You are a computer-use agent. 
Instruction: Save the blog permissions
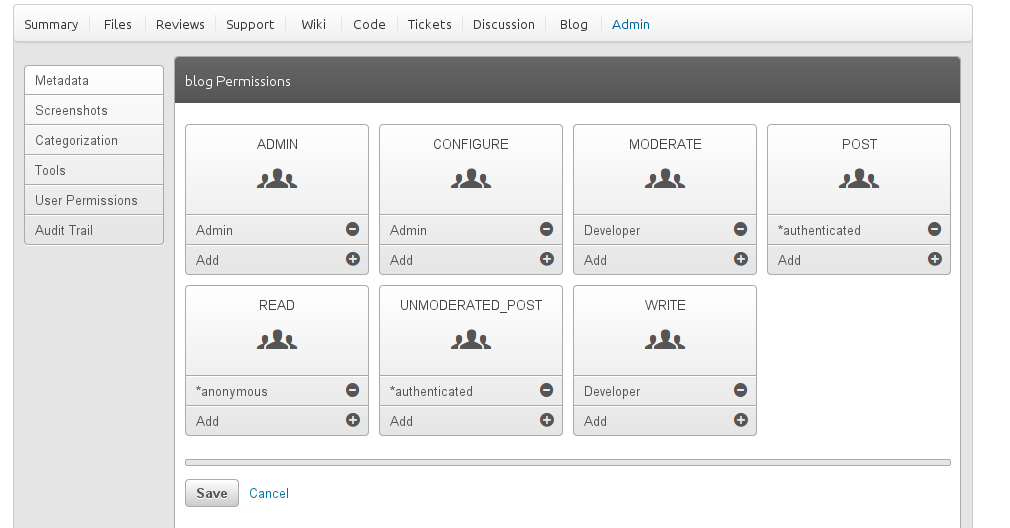click(x=212, y=493)
